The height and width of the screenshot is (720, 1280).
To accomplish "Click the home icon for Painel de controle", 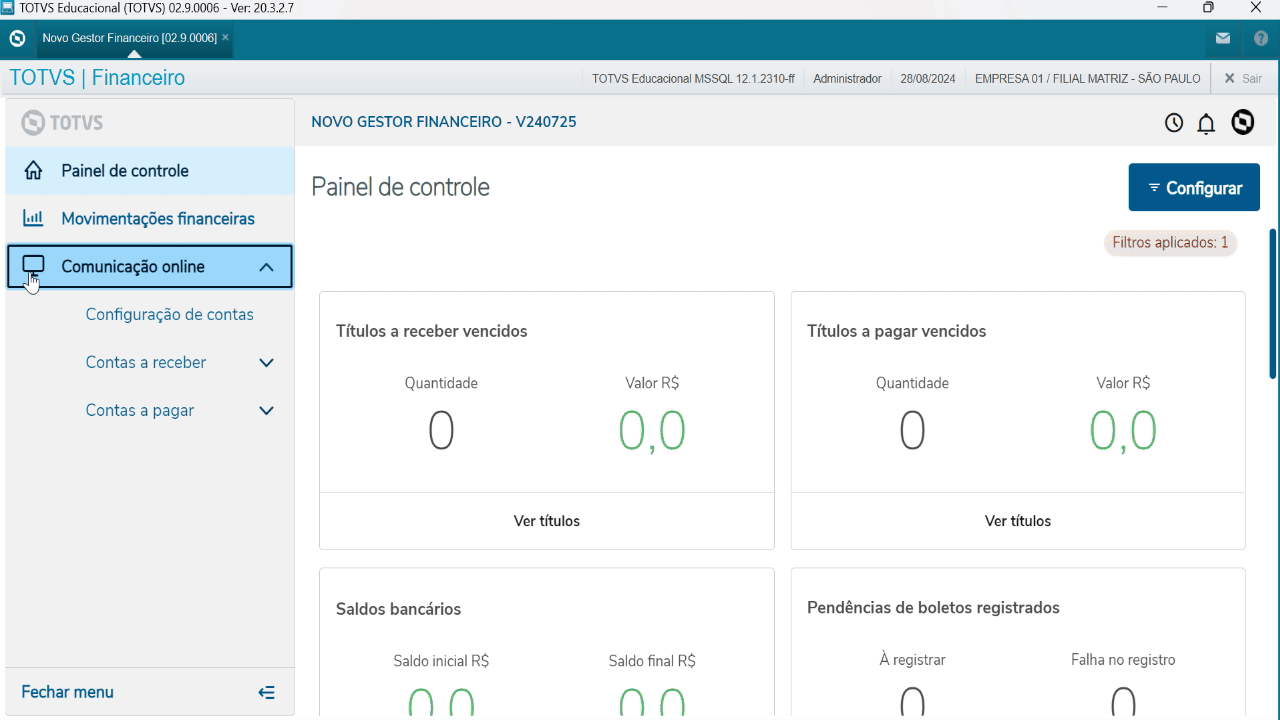I will (x=33, y=171).
